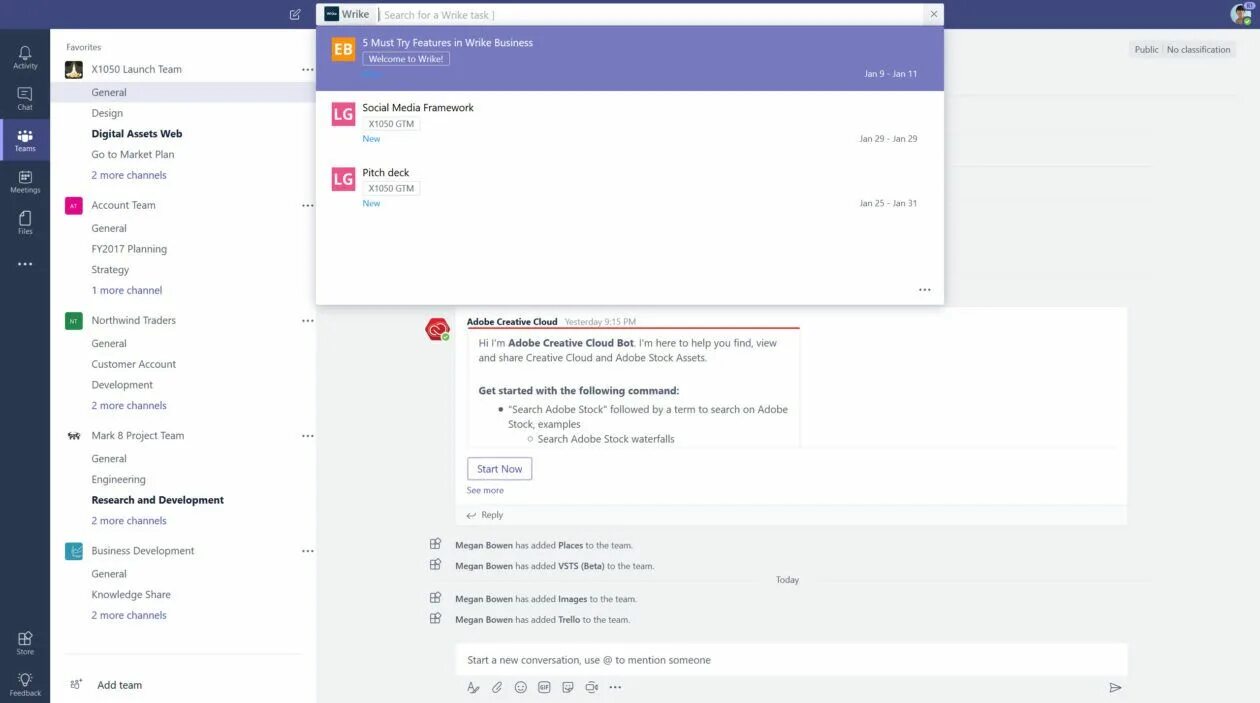Viewport: 1260px width, 703px height.
Task: Open X1050 Launch Team more options
Action: pyautogui.click(x=307, y=70)
